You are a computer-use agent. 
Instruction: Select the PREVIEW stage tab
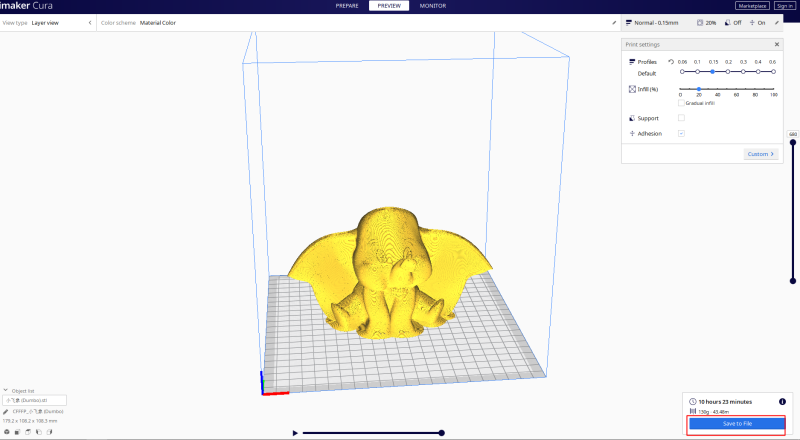[389, 6]
